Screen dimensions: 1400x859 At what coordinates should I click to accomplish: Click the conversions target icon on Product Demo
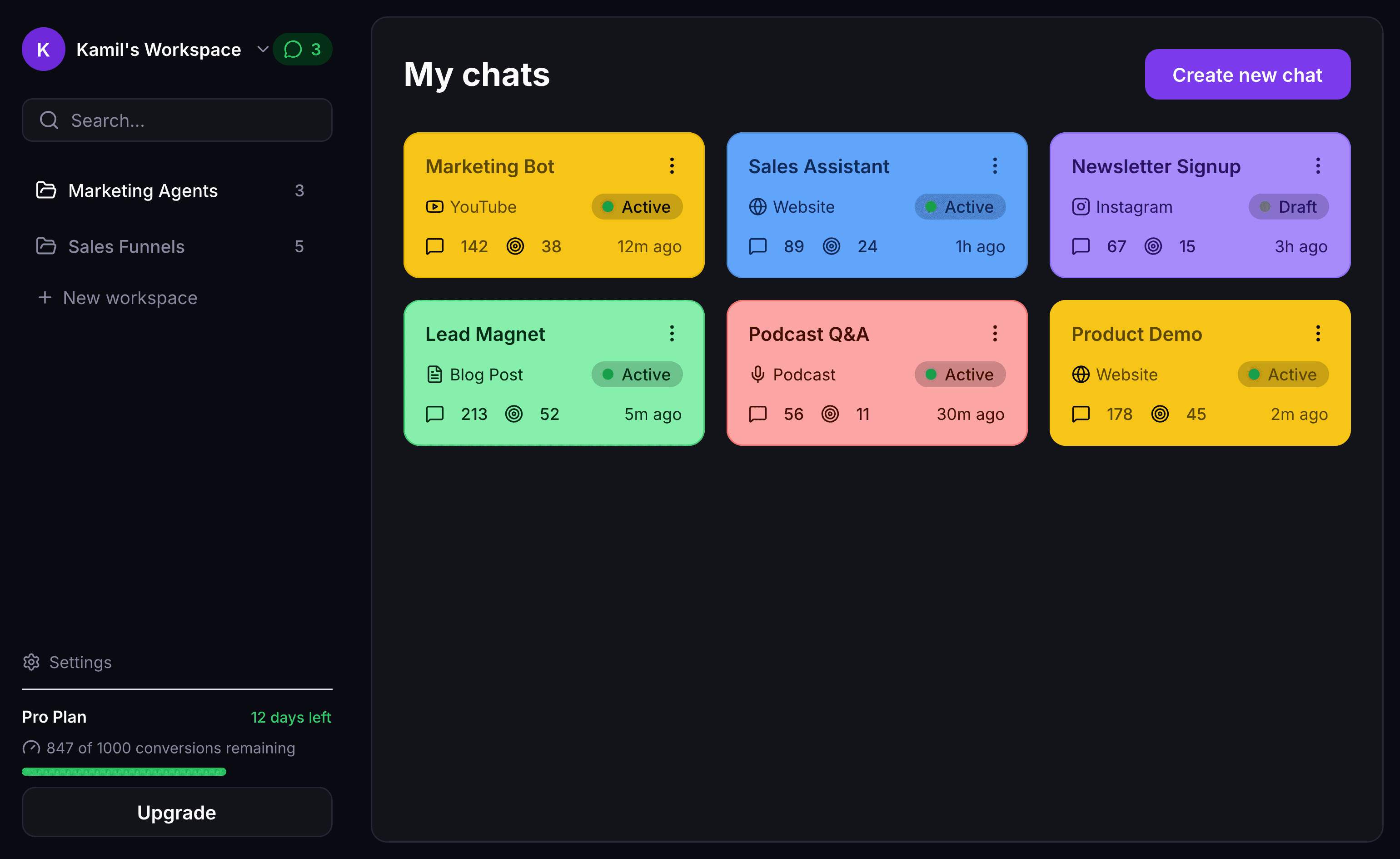coord(1160,414)
